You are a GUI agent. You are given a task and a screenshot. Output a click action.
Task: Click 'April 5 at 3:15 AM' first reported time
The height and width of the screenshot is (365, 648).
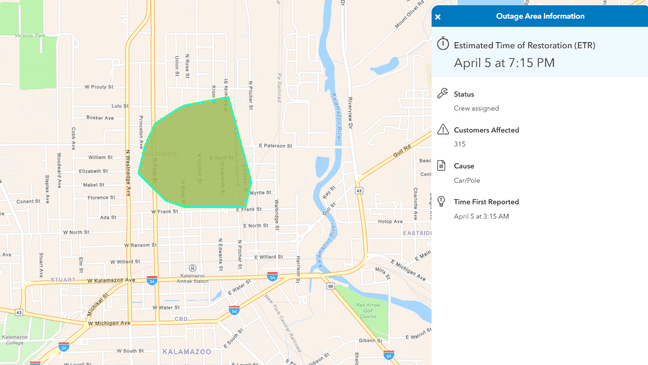(481, 216)
